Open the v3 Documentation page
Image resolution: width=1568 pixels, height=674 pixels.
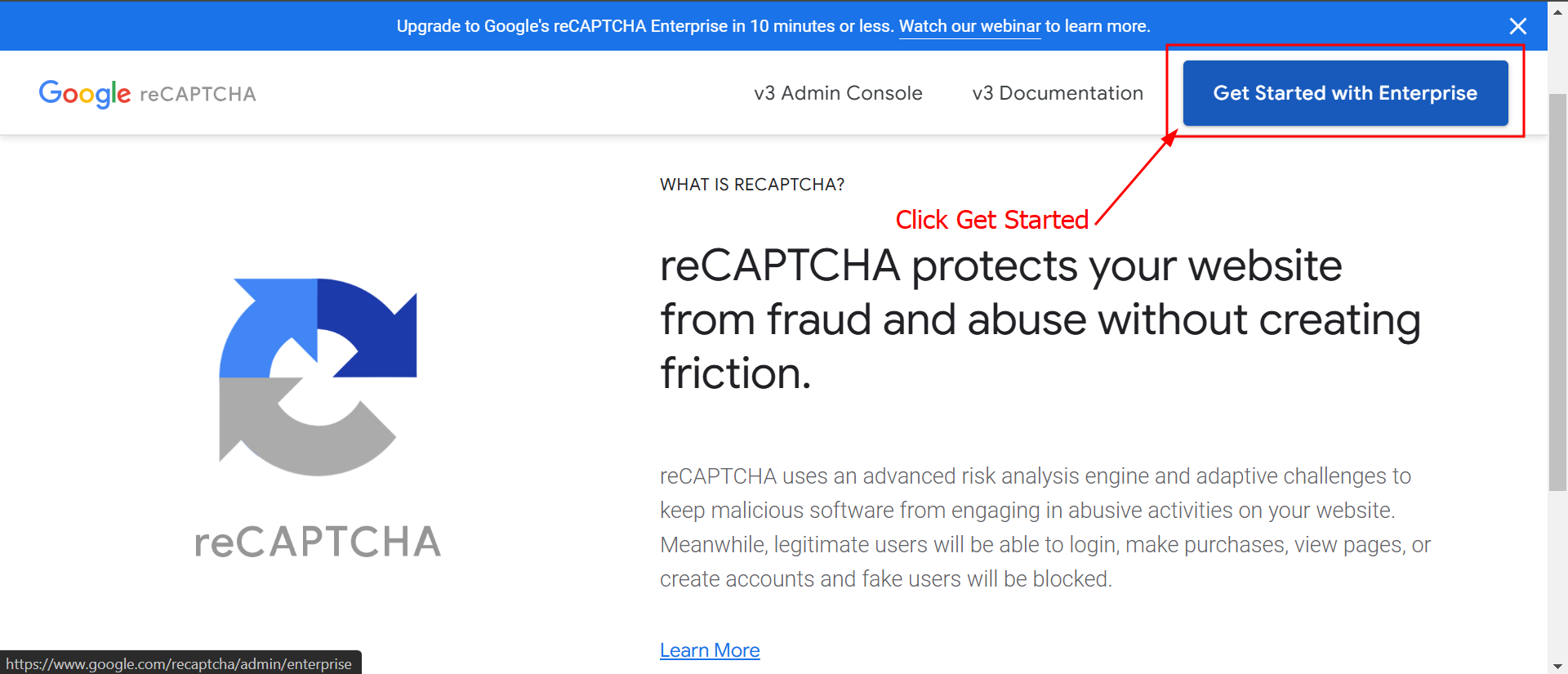(x=1058, y=92)
